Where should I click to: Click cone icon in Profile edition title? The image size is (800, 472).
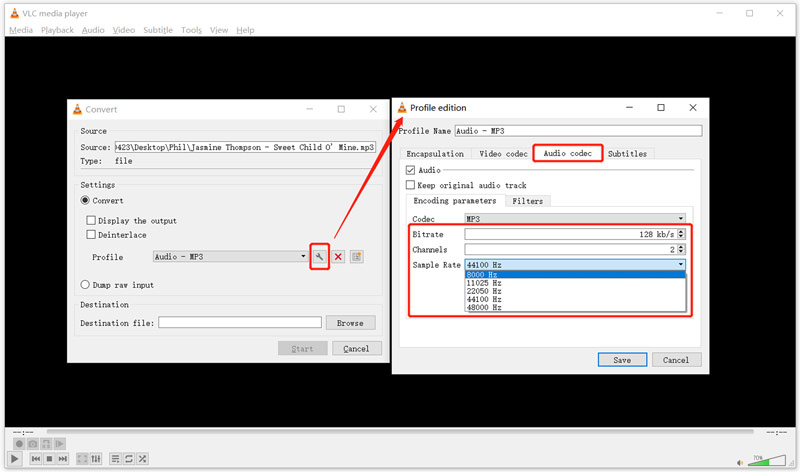(x=402, y=108)
